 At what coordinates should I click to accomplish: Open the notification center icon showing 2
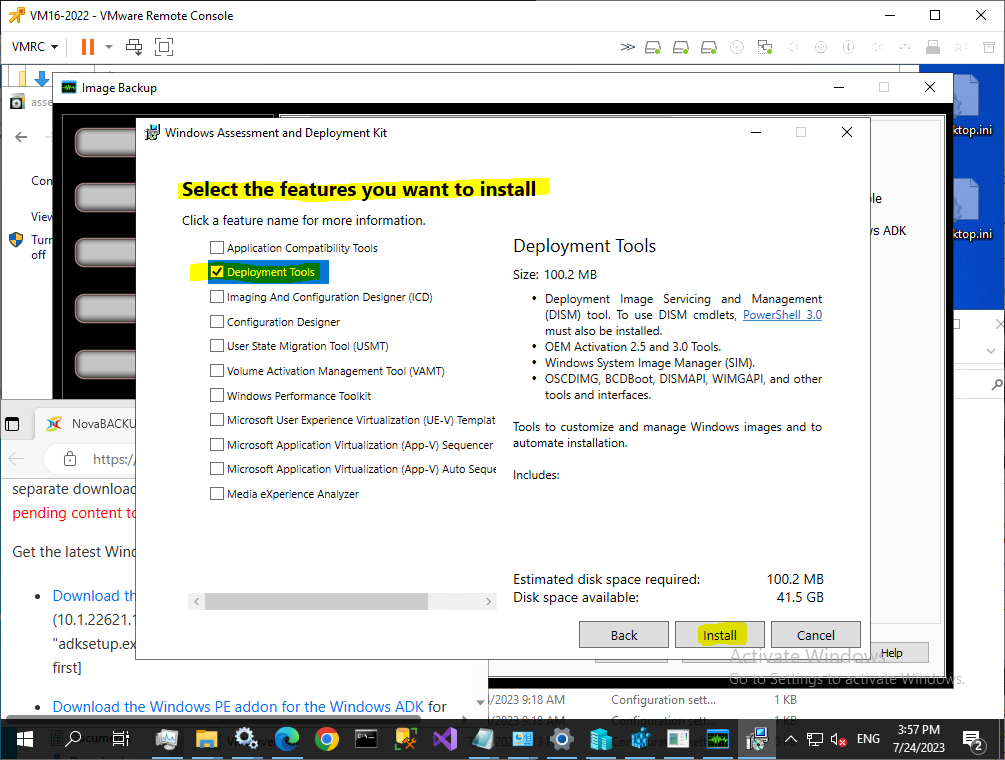click(972, 740)
